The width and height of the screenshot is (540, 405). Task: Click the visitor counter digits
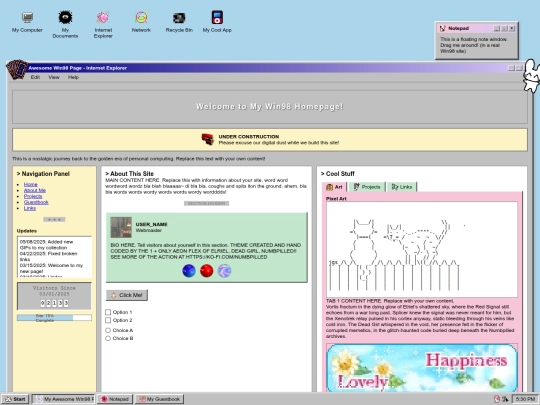(x=54, y=303)
